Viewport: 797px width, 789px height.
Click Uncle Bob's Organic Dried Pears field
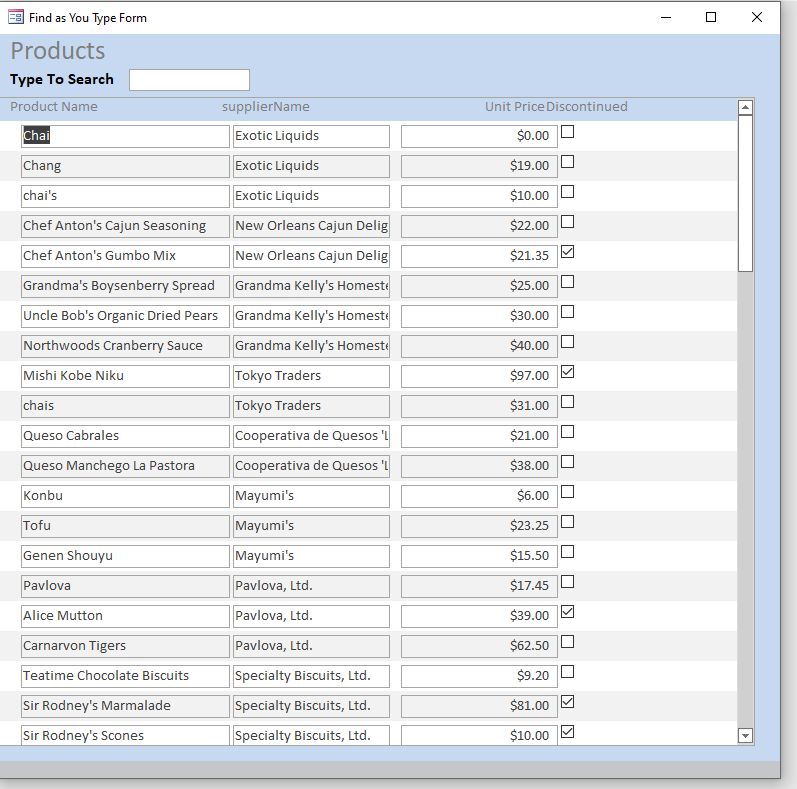125,316
